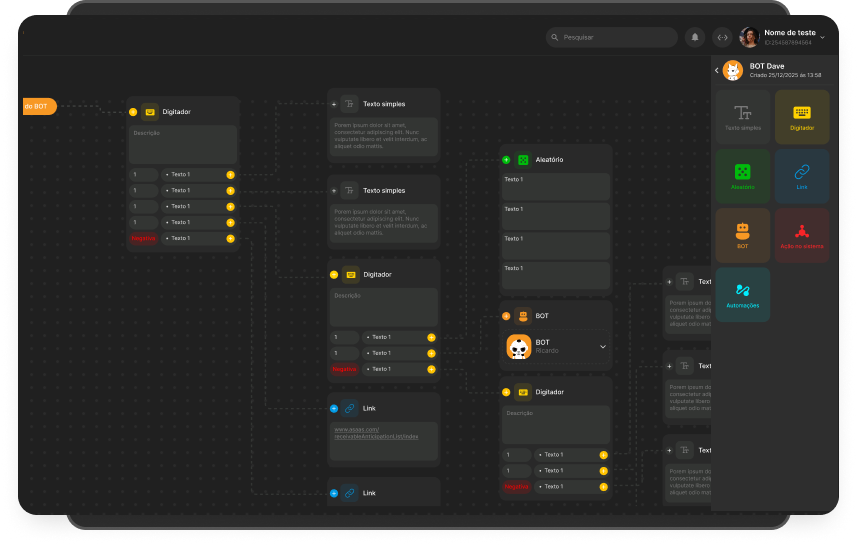This screenshot has height=546, width=857.
Task: Open the notifications bell
Action: [x=694, y=37]
